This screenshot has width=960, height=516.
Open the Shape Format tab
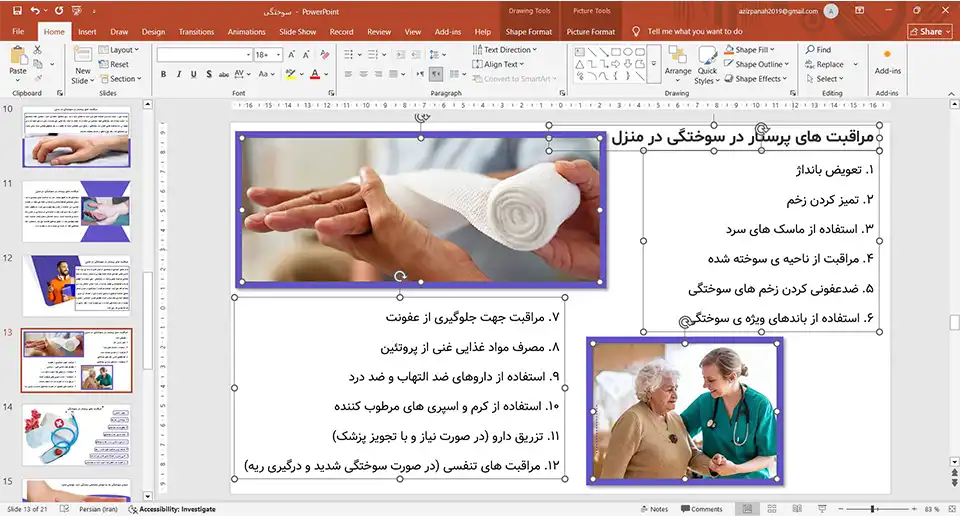tap(528, 32)
